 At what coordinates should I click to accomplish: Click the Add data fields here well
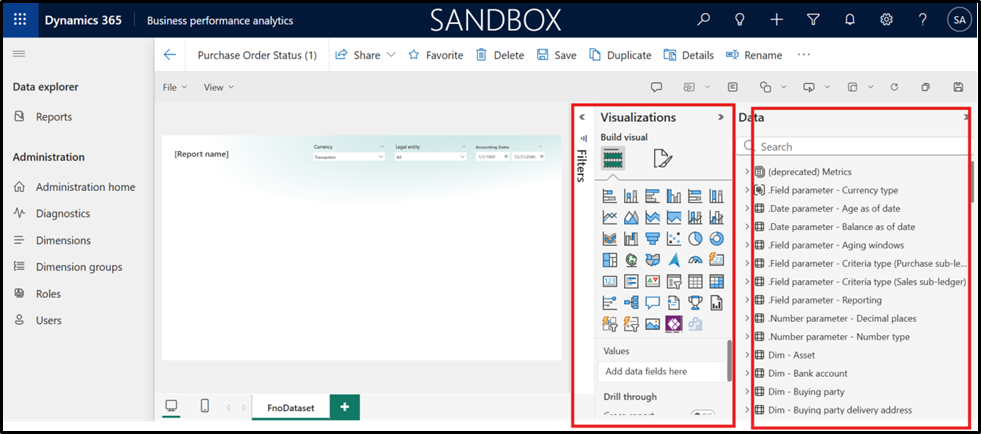click(x=662, y=371)
